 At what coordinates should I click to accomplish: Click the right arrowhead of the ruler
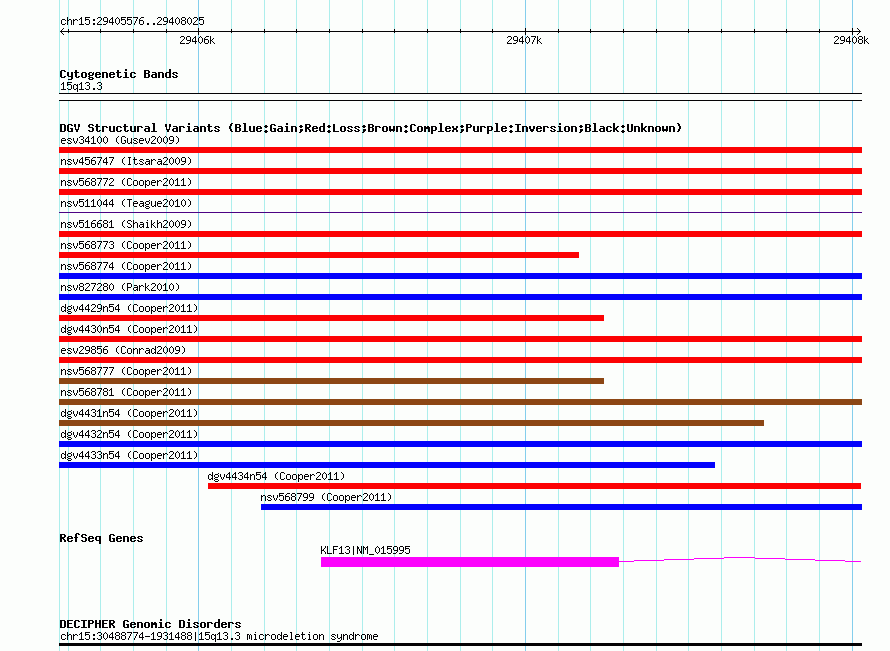[858, 31]
